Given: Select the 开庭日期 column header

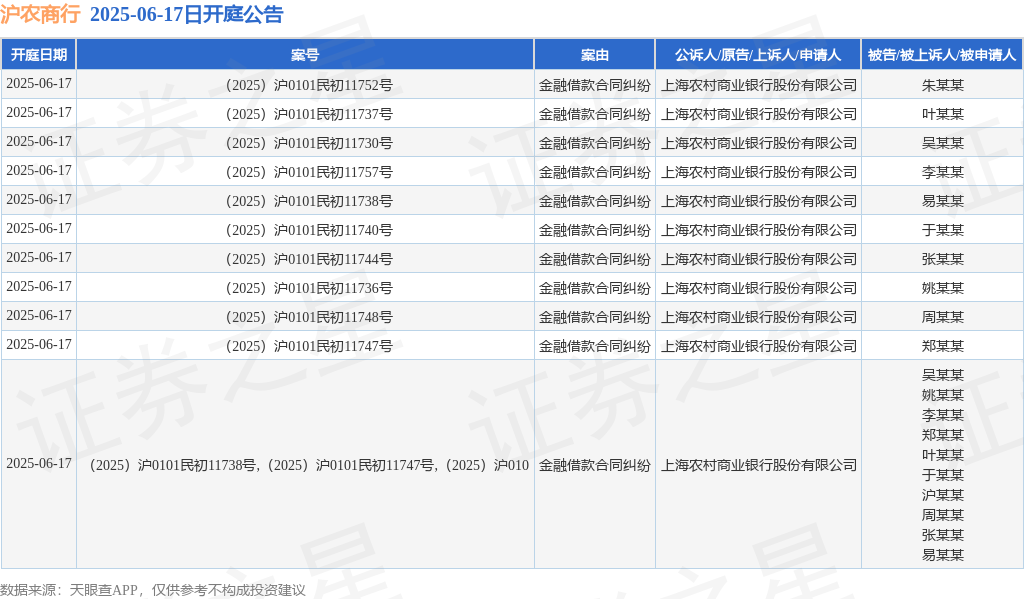Looking at the screenshot, I should coord(39,55).
